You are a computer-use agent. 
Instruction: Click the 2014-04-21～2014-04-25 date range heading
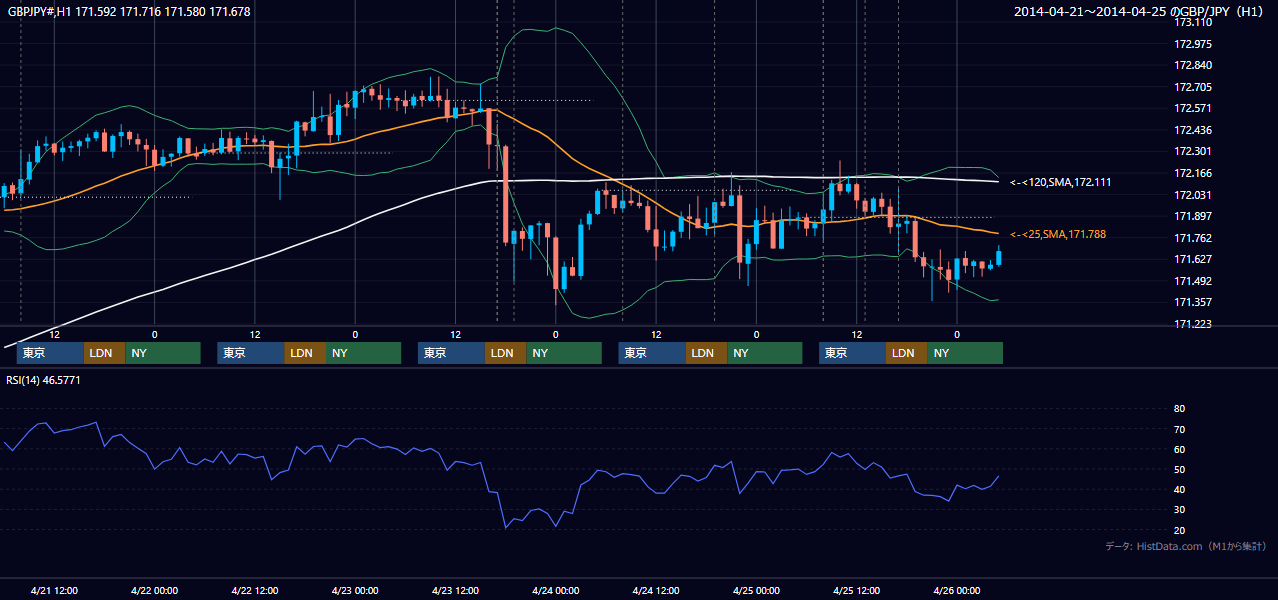(1140, 12)
